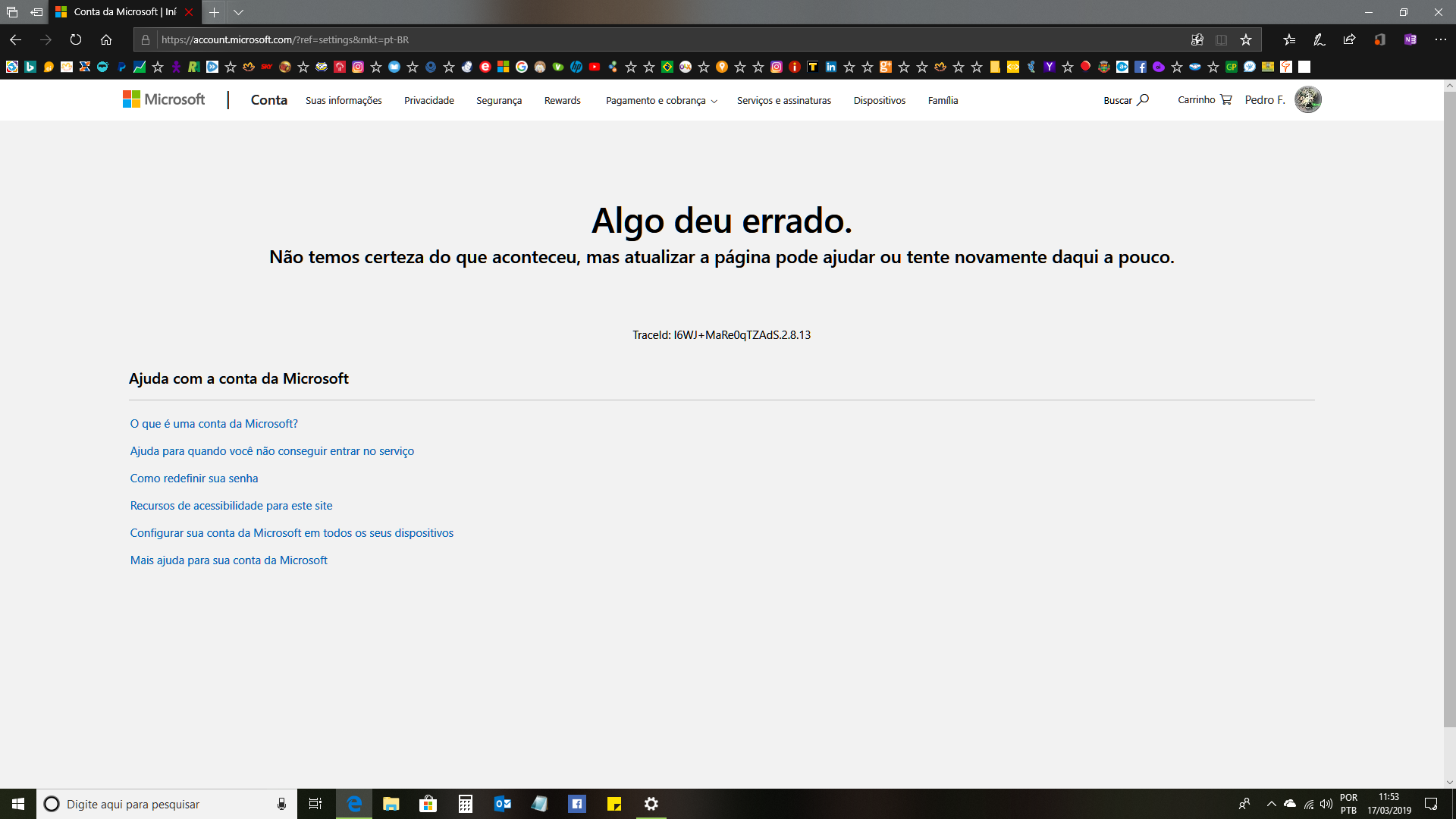The image size is (1456, 819).
Task: Open the Yahoo favorite in favorites bar
Action: click(1050, 67)
